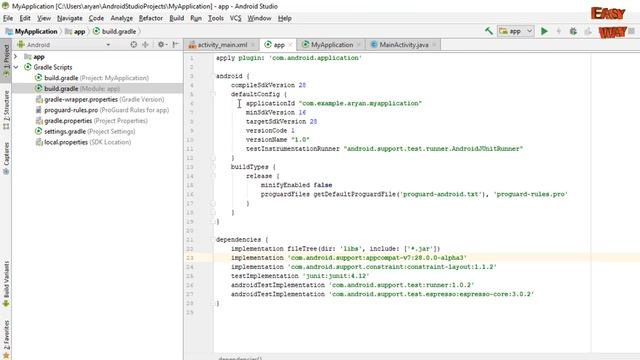Select settings.gradle file

[85, 131]
